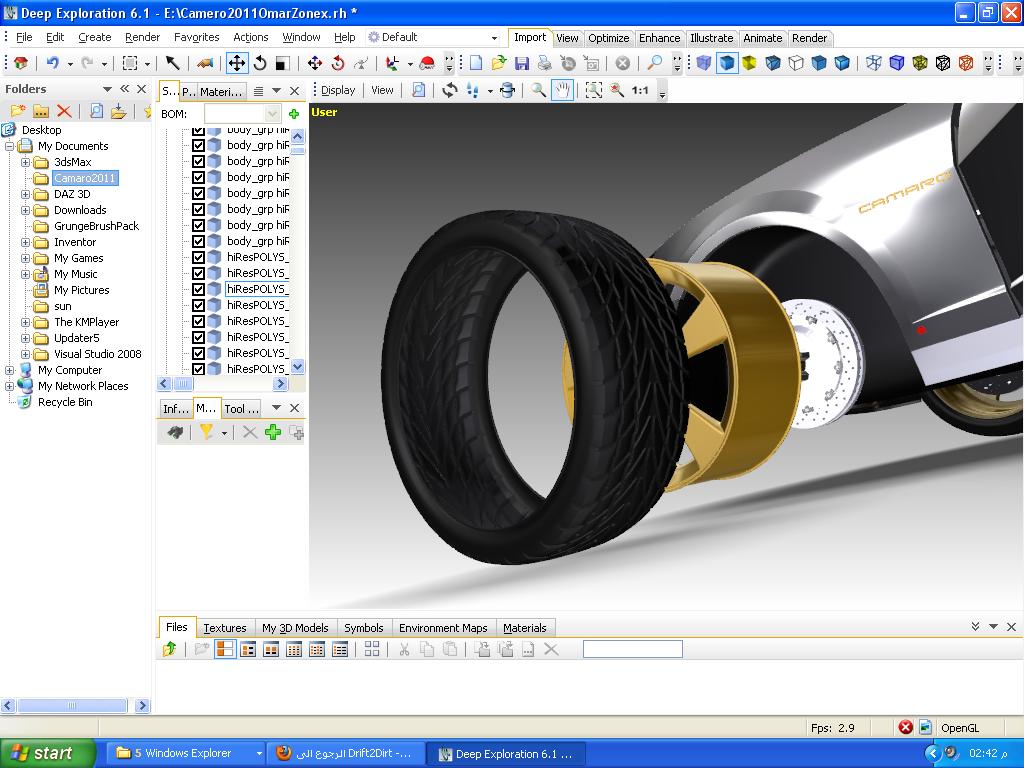
Task: Click the red error icon in the status bar
Action: (905, 727)
